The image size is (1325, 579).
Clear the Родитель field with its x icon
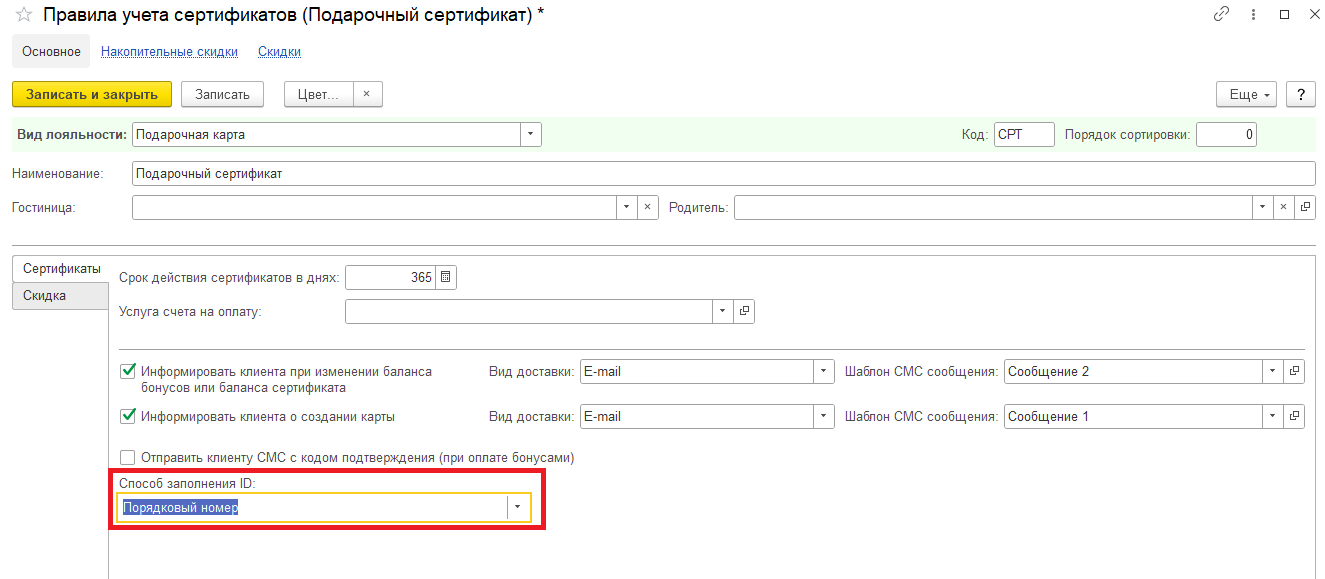[1284, 207]
